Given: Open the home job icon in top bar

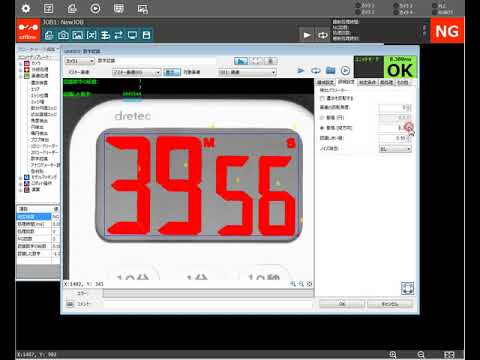Looking at the screenshot, I should coord(72,8).
